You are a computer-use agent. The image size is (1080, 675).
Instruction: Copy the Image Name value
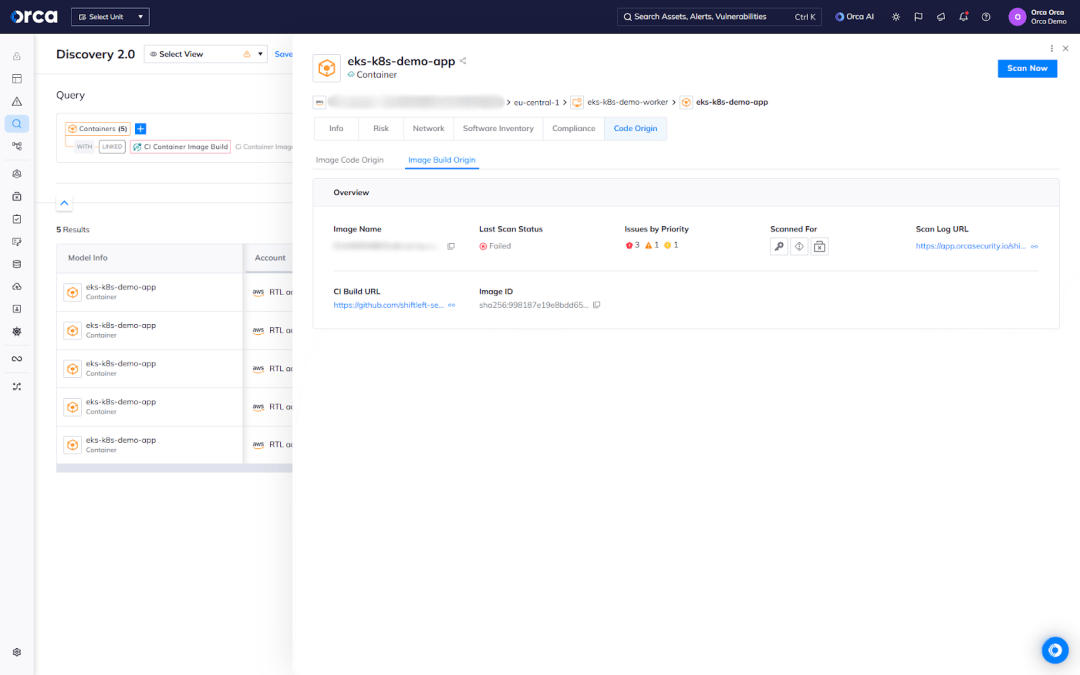(451, 246)
